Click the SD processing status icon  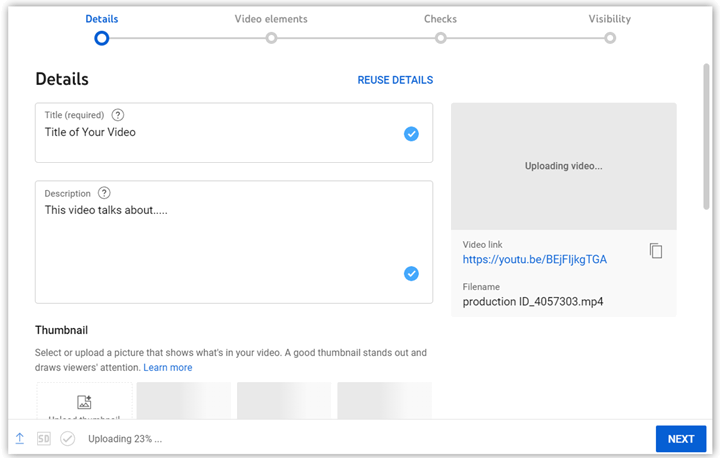(x=44, y=438)
